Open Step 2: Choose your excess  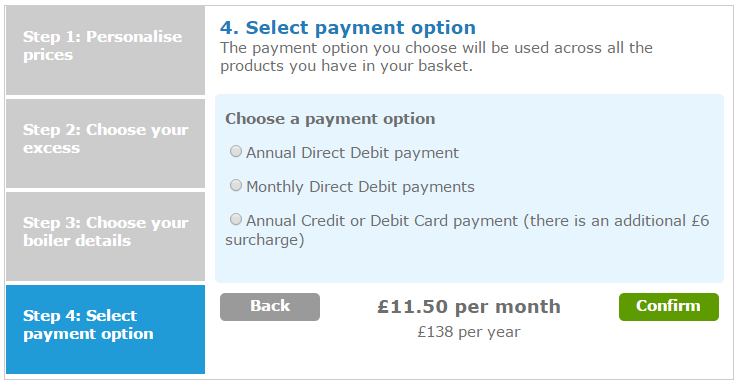click(x=105, y=143)
